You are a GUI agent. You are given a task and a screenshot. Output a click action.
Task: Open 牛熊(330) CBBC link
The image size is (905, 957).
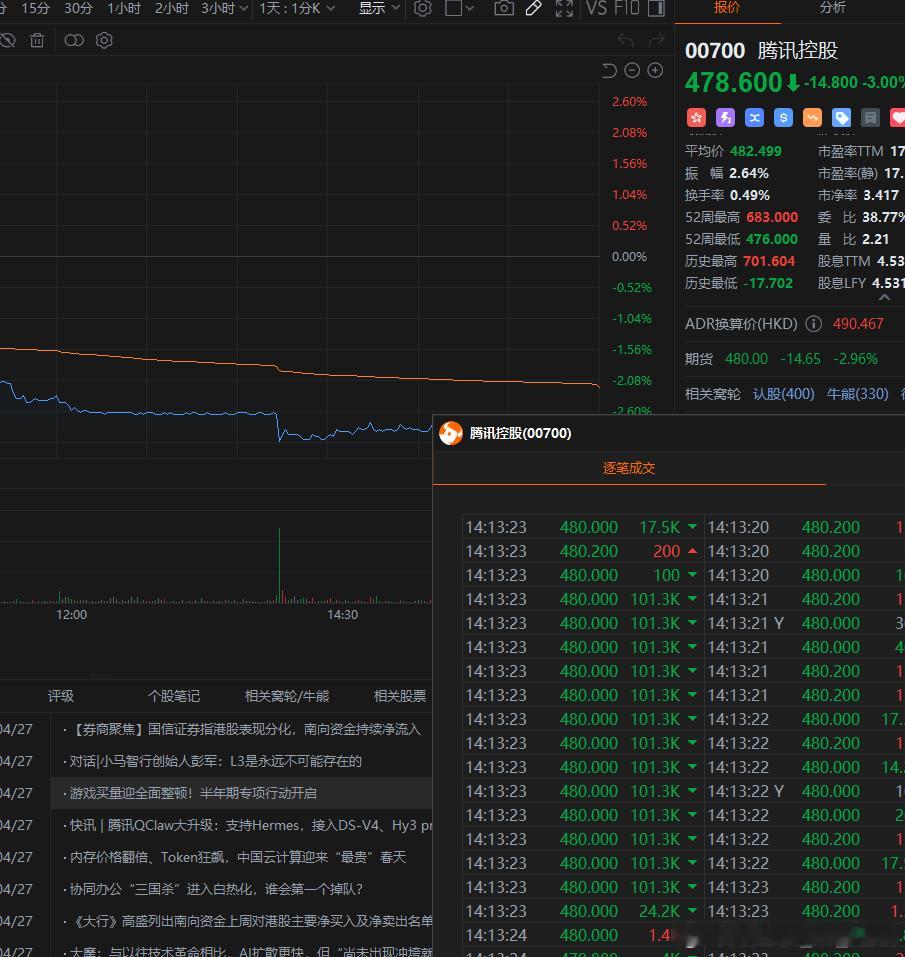pos(857,394)
